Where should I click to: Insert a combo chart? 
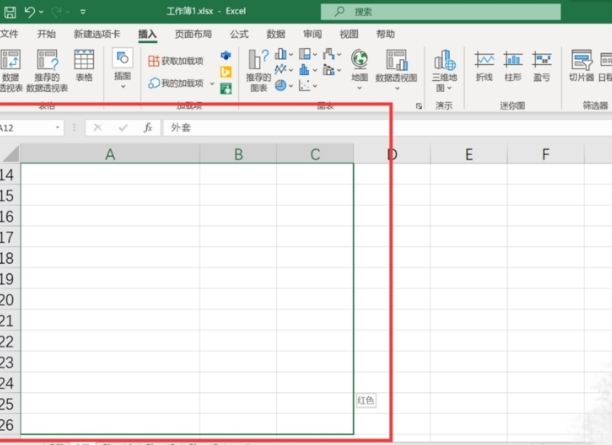pos(332,70)
